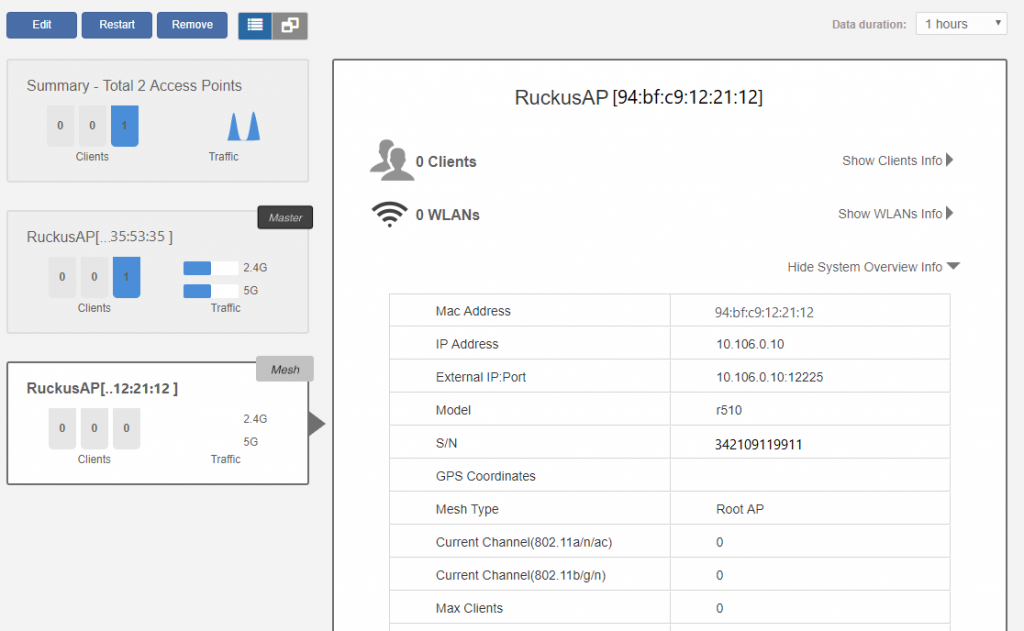Expand Show WLANs Info

point(895,214)
